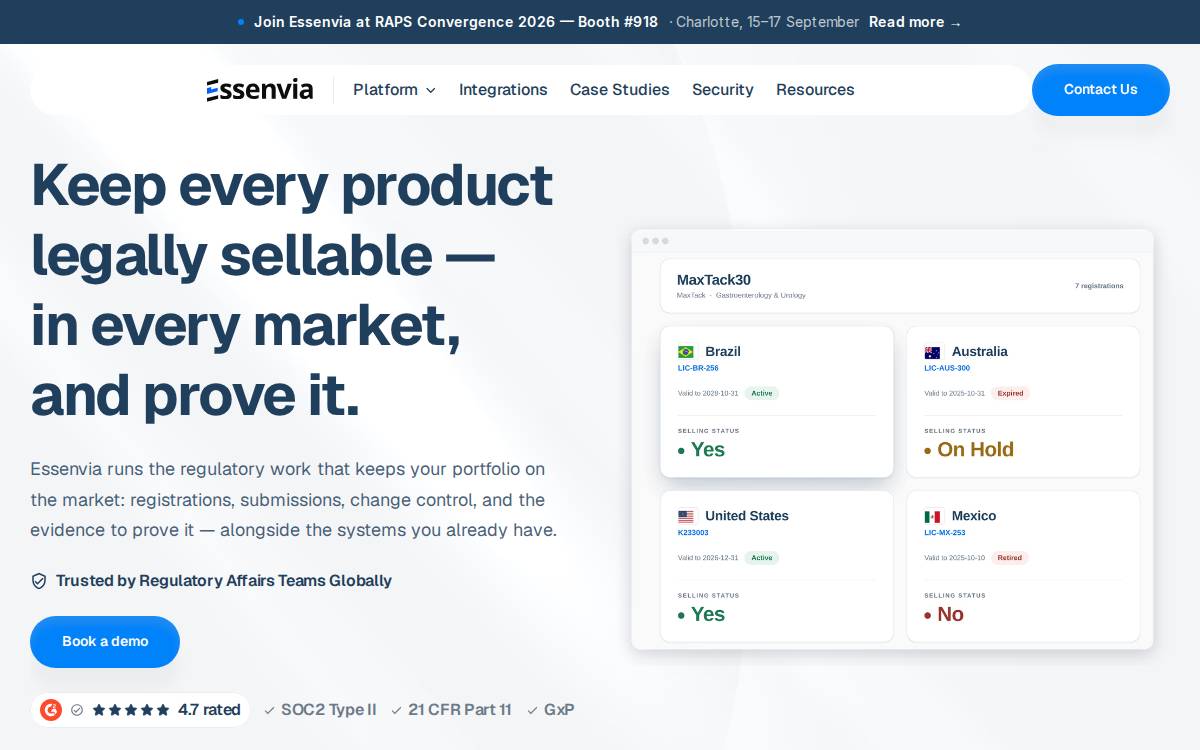Click the 'Yes' status on Brazil card
Screen dimensions: 1200x750
701,450
